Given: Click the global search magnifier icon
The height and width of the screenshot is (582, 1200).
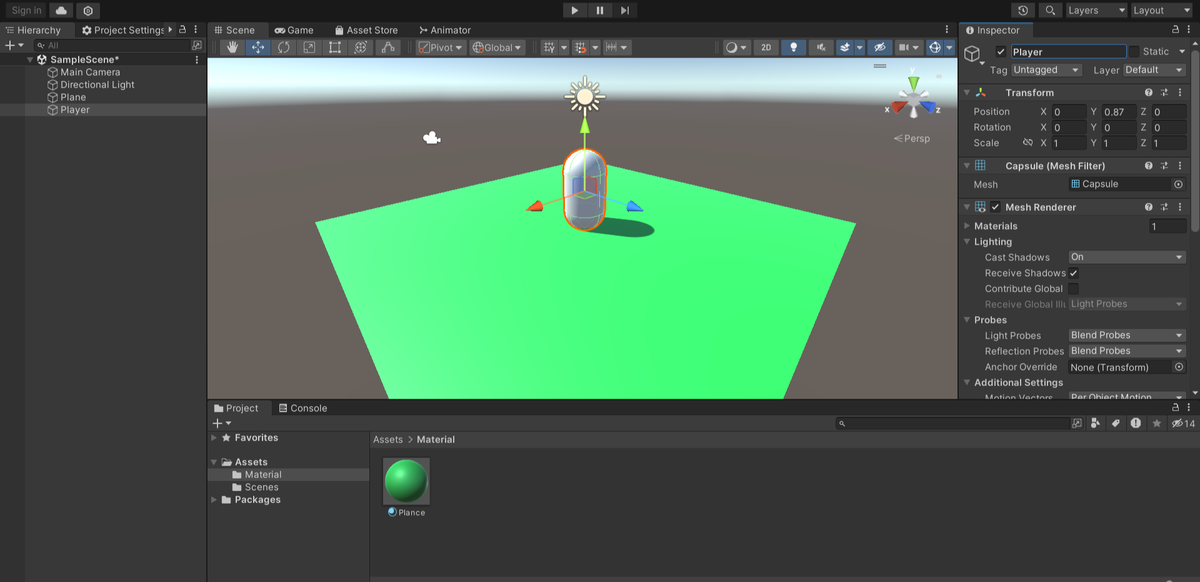Looking at the screenshot, I should point(1050,10).
